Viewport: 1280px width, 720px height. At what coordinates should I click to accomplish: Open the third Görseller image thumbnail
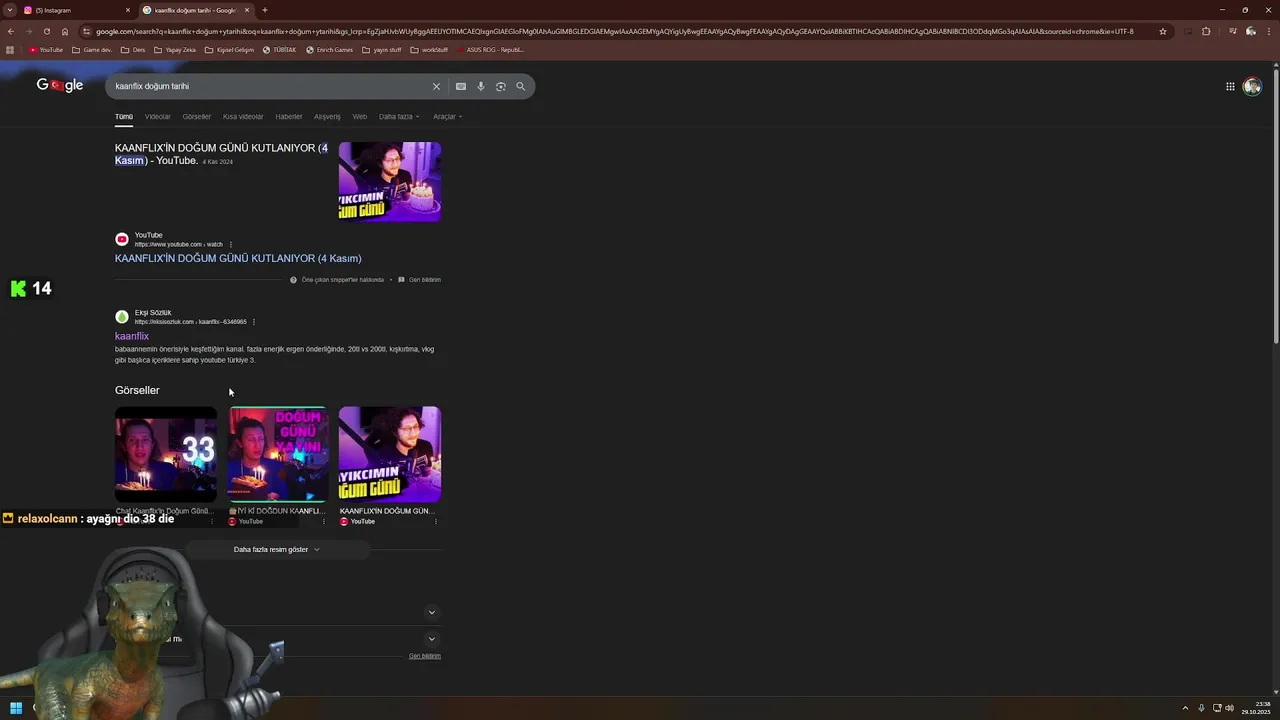pyautogui.click(x=390, y=454)
